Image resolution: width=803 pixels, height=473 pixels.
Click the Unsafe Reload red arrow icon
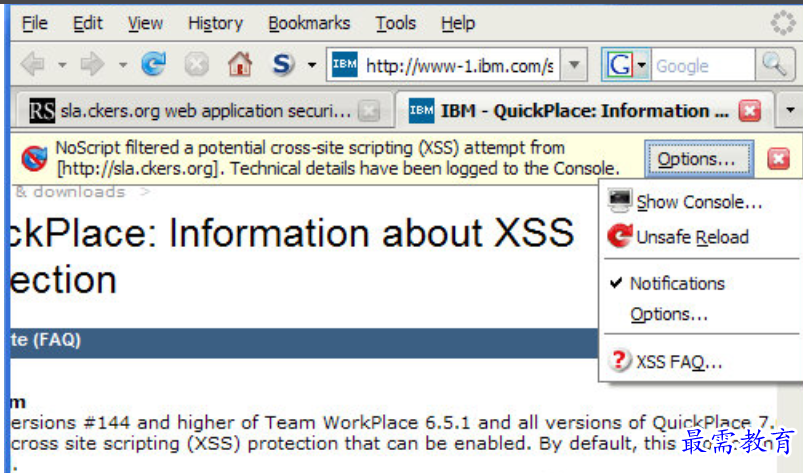pos(620,236)
